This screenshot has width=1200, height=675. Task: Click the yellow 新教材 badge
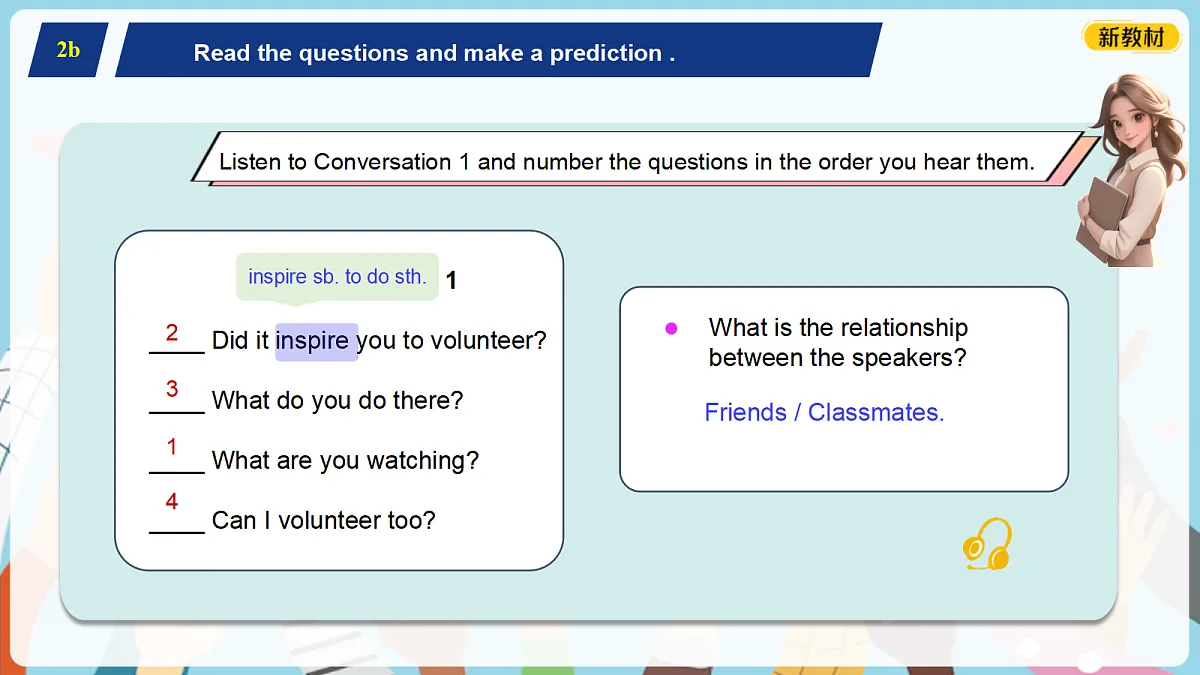click(x=1131, y=38)
